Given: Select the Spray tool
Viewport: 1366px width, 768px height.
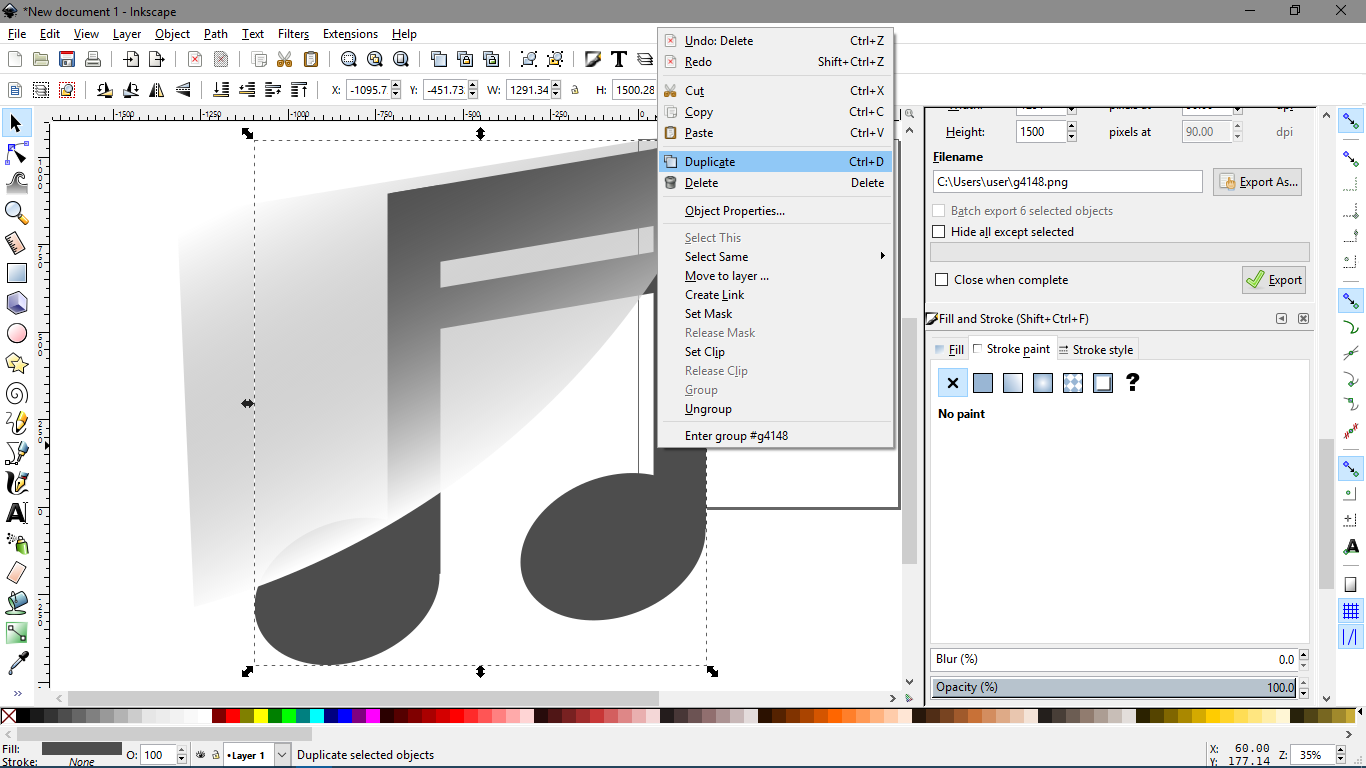Looking at the screenshot, I should (x=17, y=543).
